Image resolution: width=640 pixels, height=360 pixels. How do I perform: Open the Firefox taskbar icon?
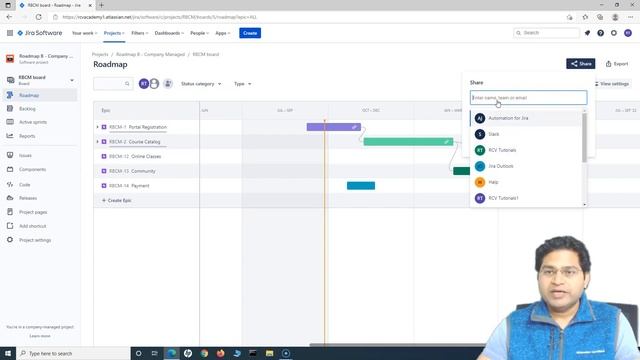[x=220, y=353]
